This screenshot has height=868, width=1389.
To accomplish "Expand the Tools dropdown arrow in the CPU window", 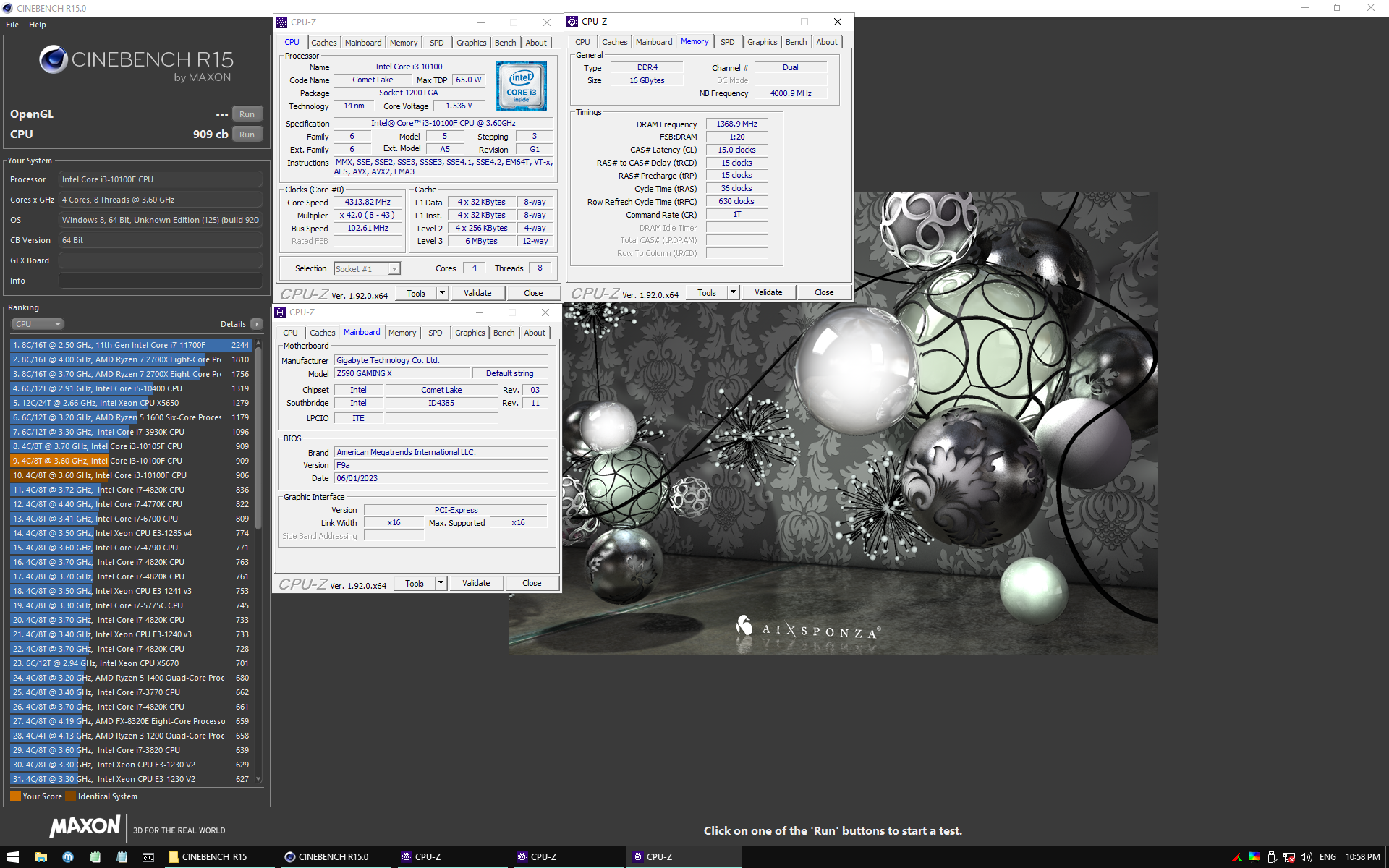I will point(442,293).
